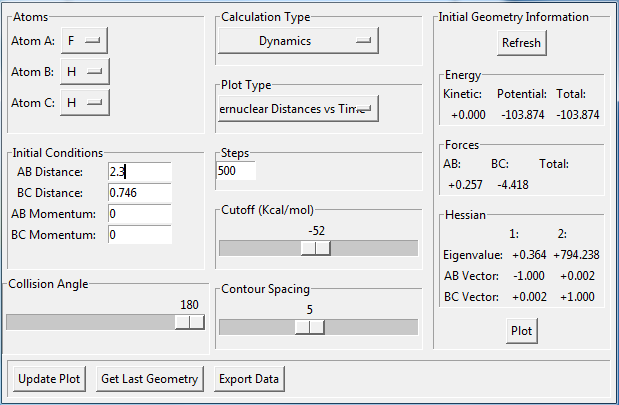
Task: Click the Cutoff (Kcal/mol) slider handle
Action: 316,248
